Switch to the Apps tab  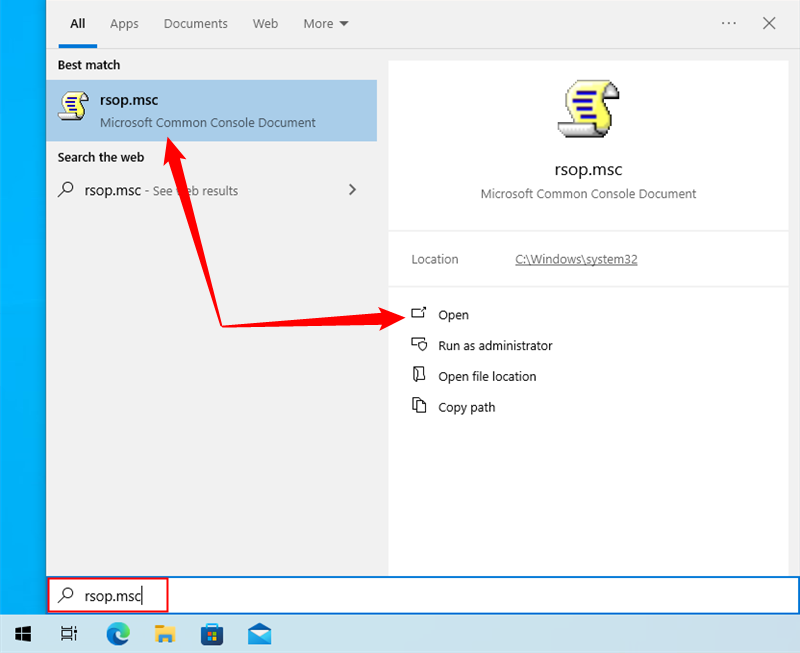[x=123, y=23]
